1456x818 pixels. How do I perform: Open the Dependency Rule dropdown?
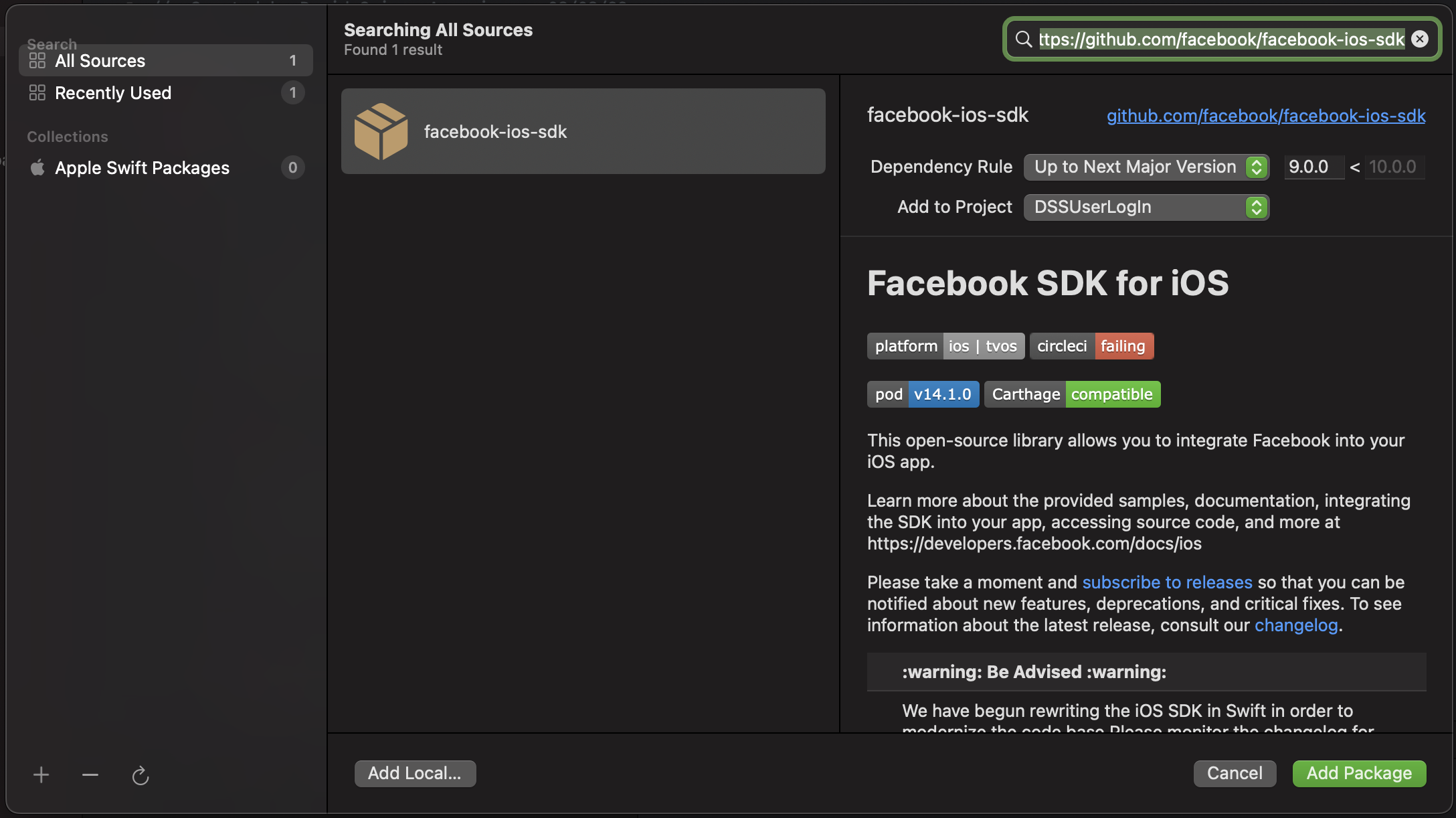coord(1146,167)
